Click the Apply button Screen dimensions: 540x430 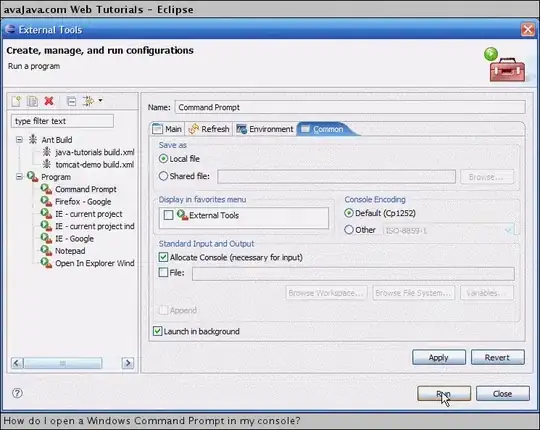coord(439,357)
